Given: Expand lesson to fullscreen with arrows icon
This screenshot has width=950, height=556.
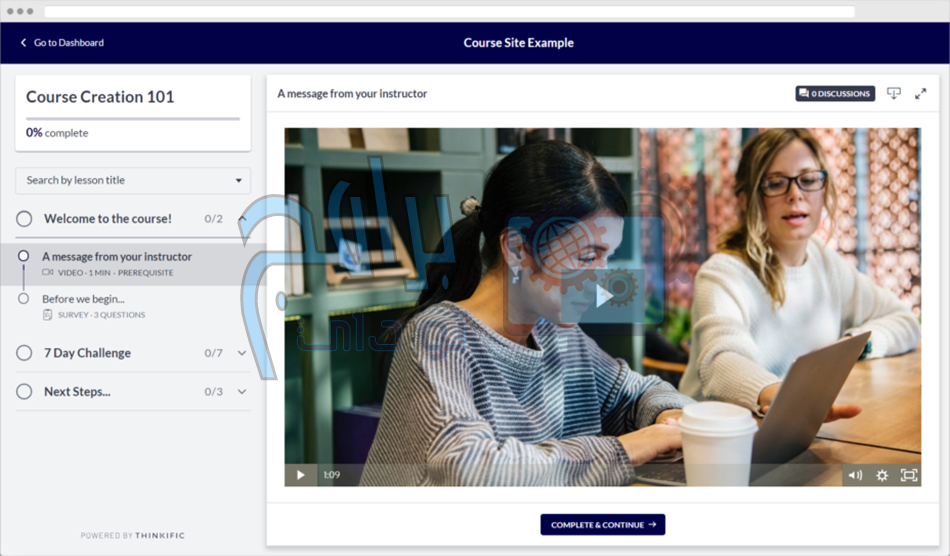Looking at the screenshot, I should (x=921, y=93).
